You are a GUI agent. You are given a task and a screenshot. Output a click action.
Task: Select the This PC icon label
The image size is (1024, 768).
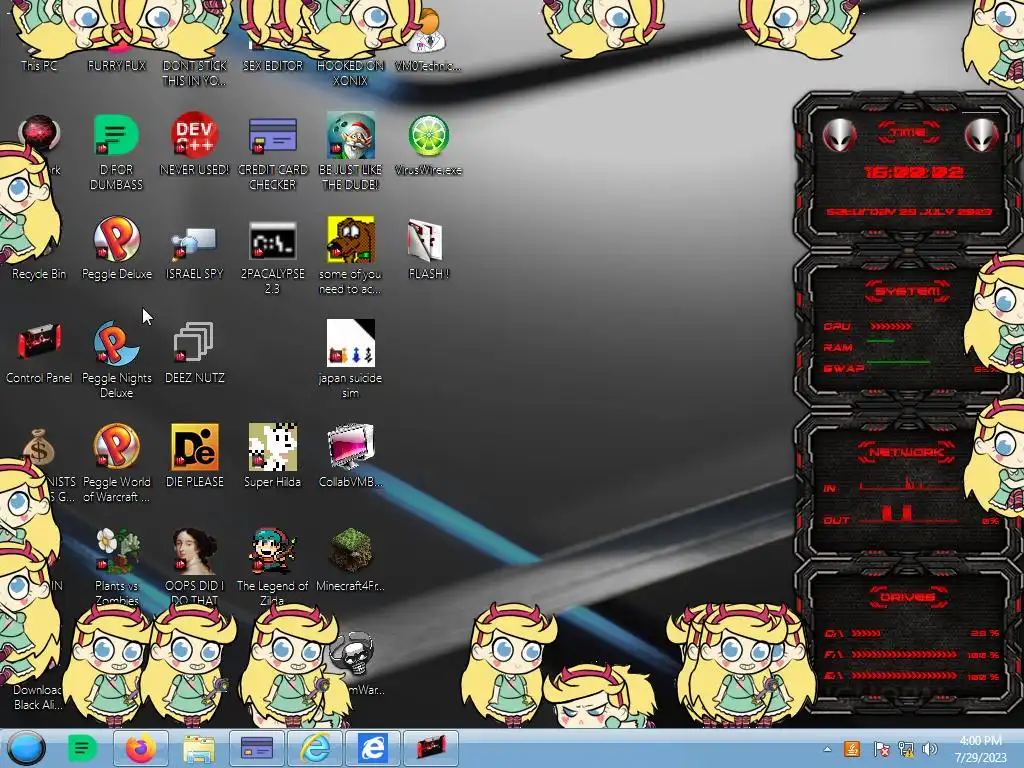[39, 66]
